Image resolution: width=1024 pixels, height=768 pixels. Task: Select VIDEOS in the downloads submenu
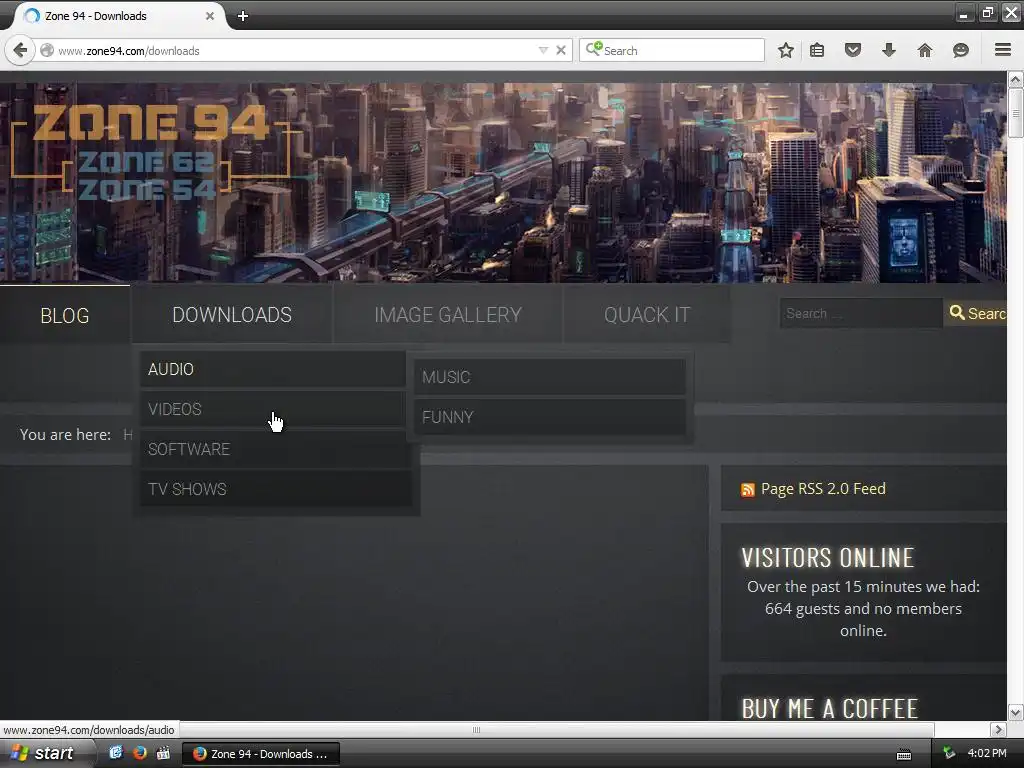pyautogui.click(x=273, y=409)
